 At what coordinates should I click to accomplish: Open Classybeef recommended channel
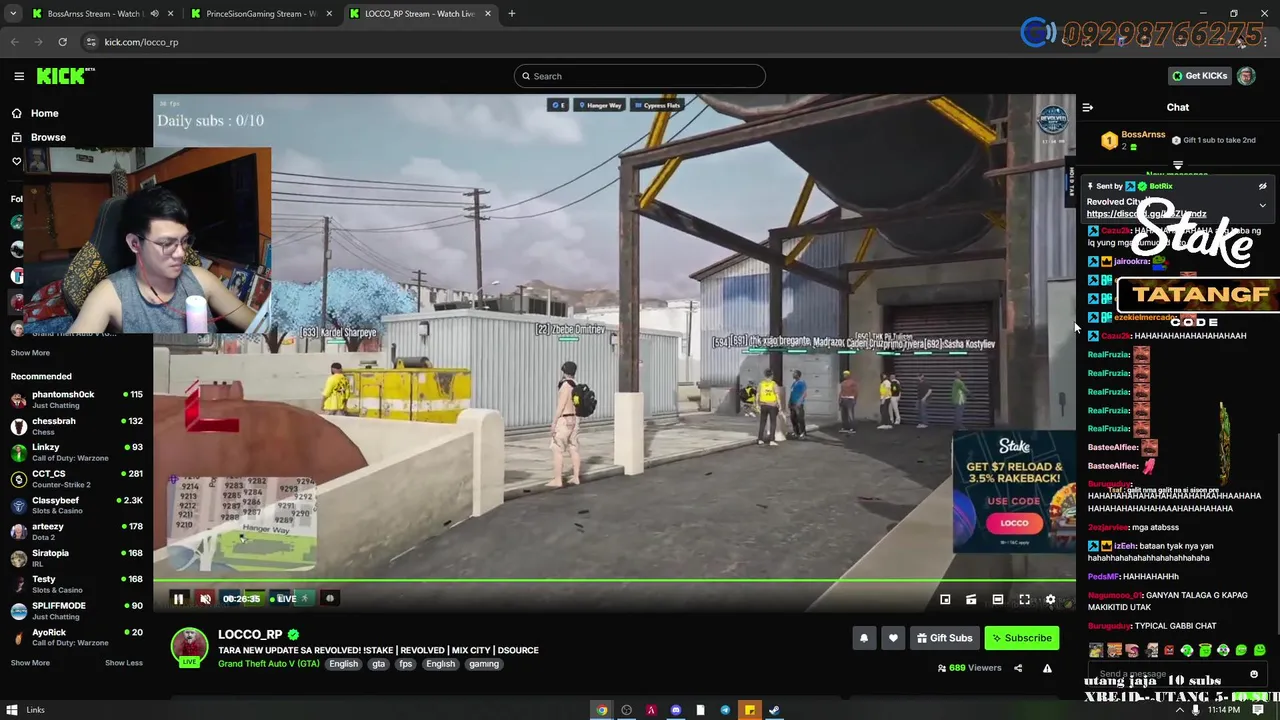point(77,505)
